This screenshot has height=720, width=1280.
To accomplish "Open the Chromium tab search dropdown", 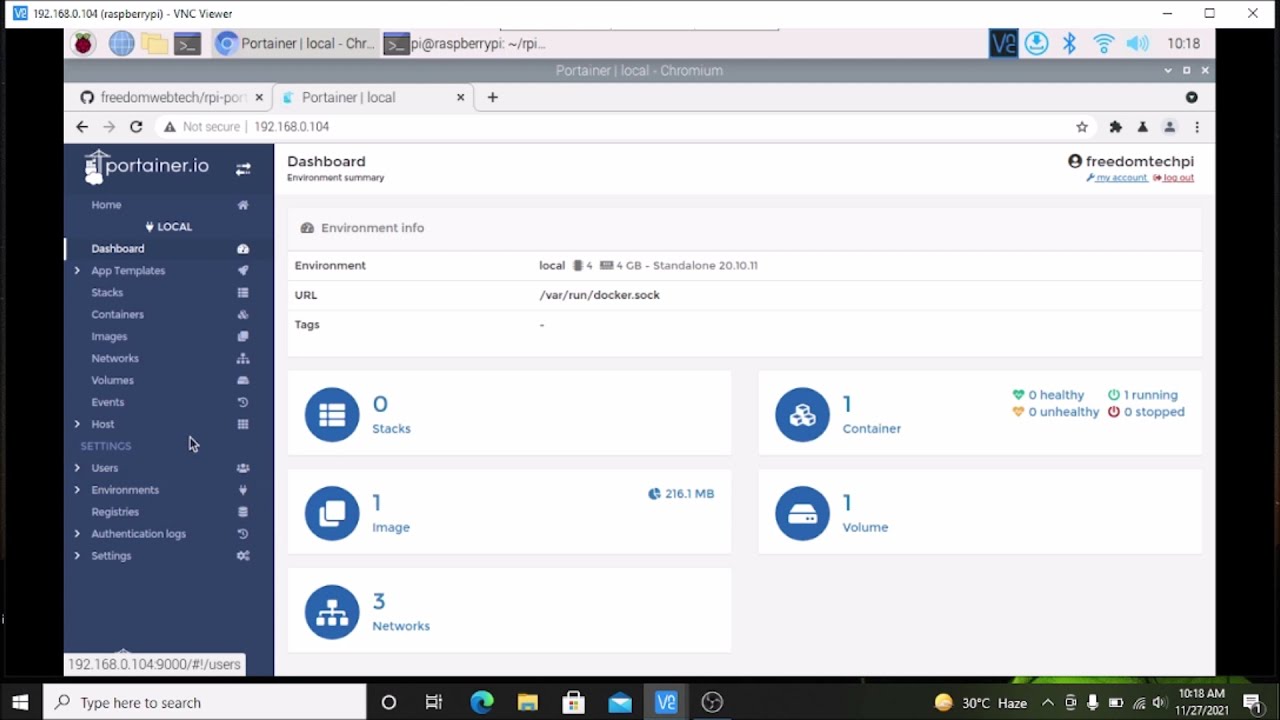I will 1191,97.
